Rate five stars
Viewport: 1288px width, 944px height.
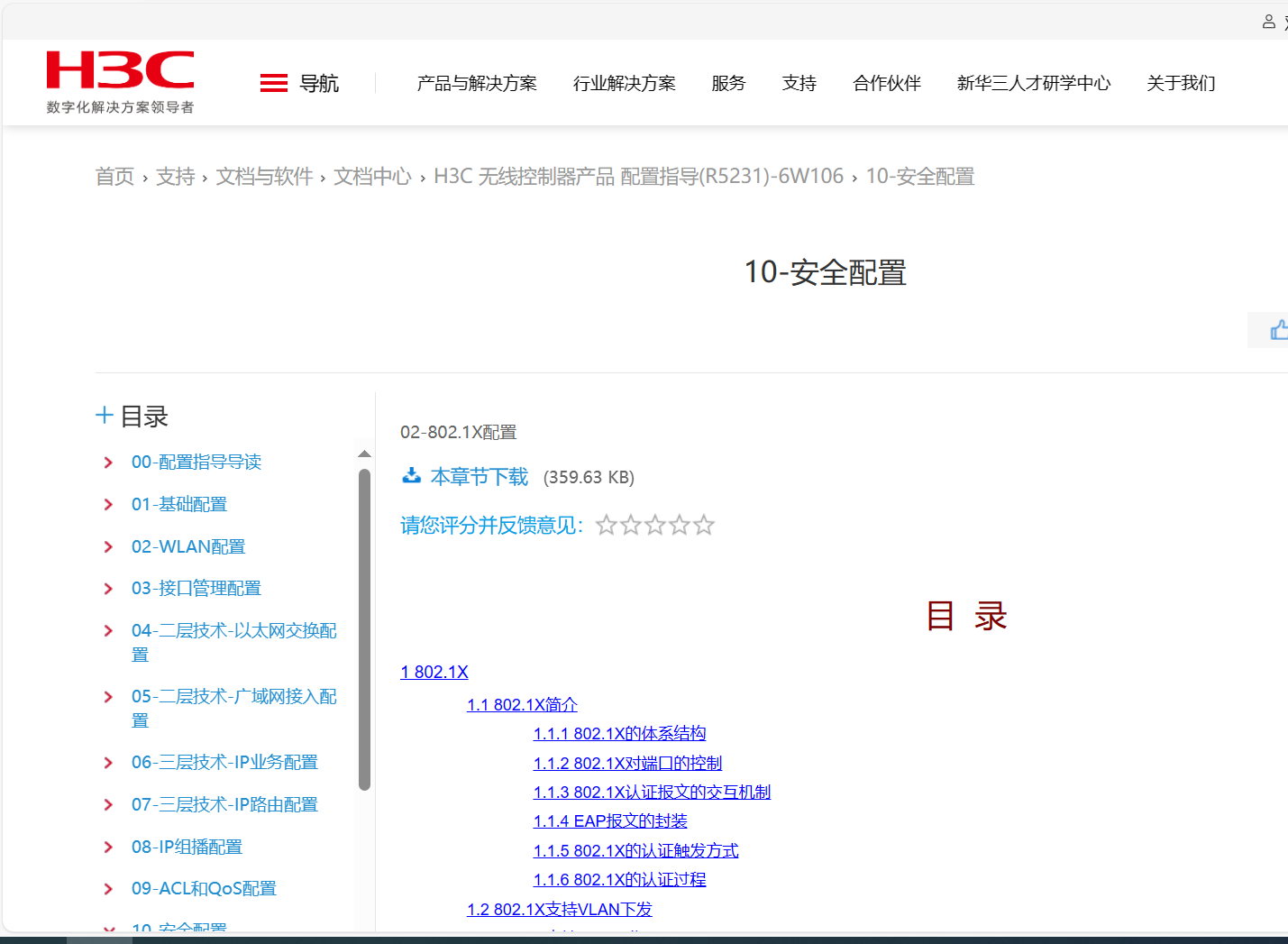[x=704, y=525]
